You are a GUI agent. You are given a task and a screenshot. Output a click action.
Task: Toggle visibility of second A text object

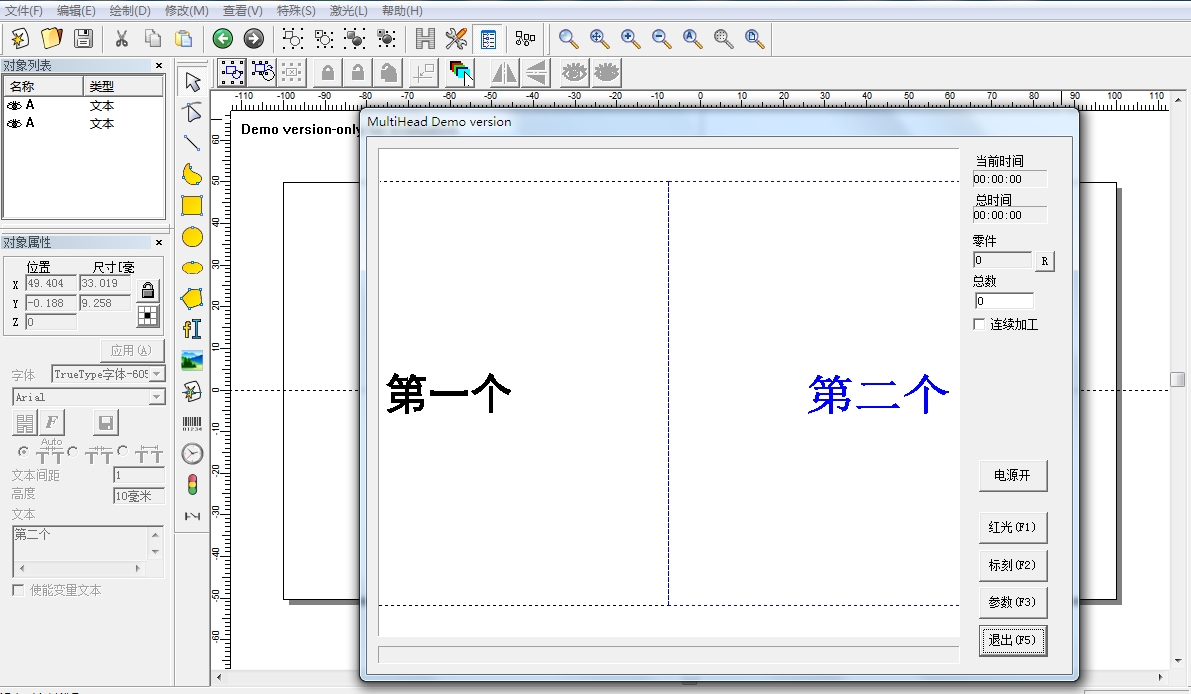(14, 123)
